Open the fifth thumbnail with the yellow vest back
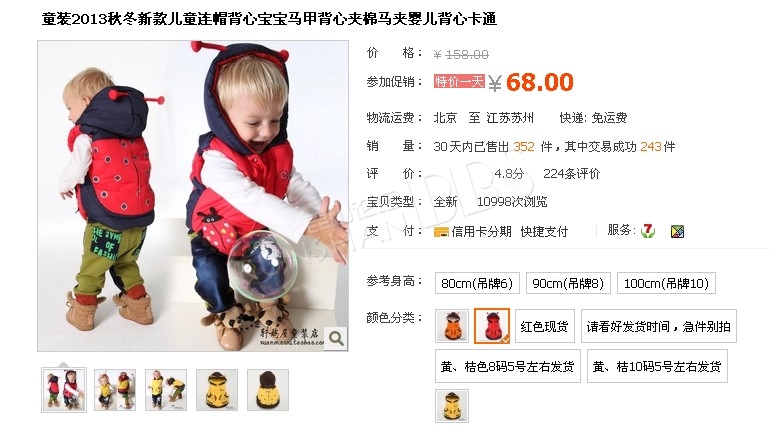The width and height of the screenshot is (770, 434). tap(268, 390)
